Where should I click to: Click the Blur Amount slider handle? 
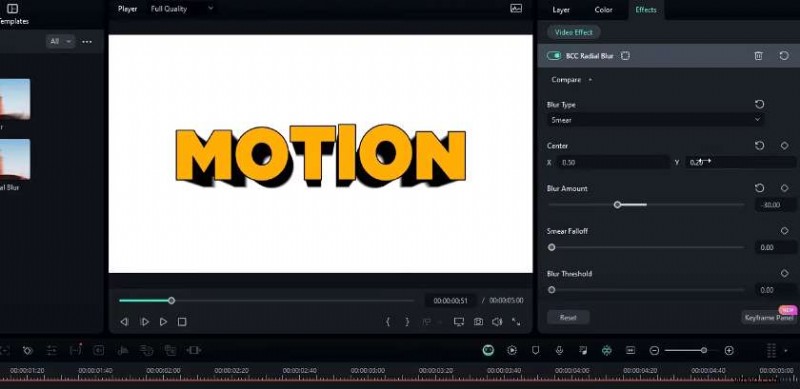click(x=617, y=205)
